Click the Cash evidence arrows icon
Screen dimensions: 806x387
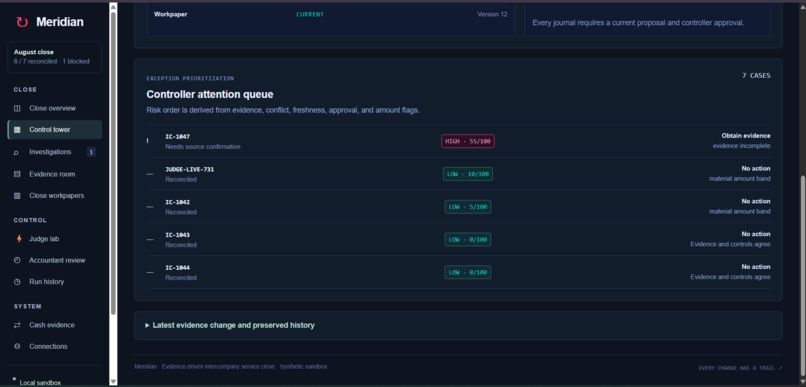17,325
